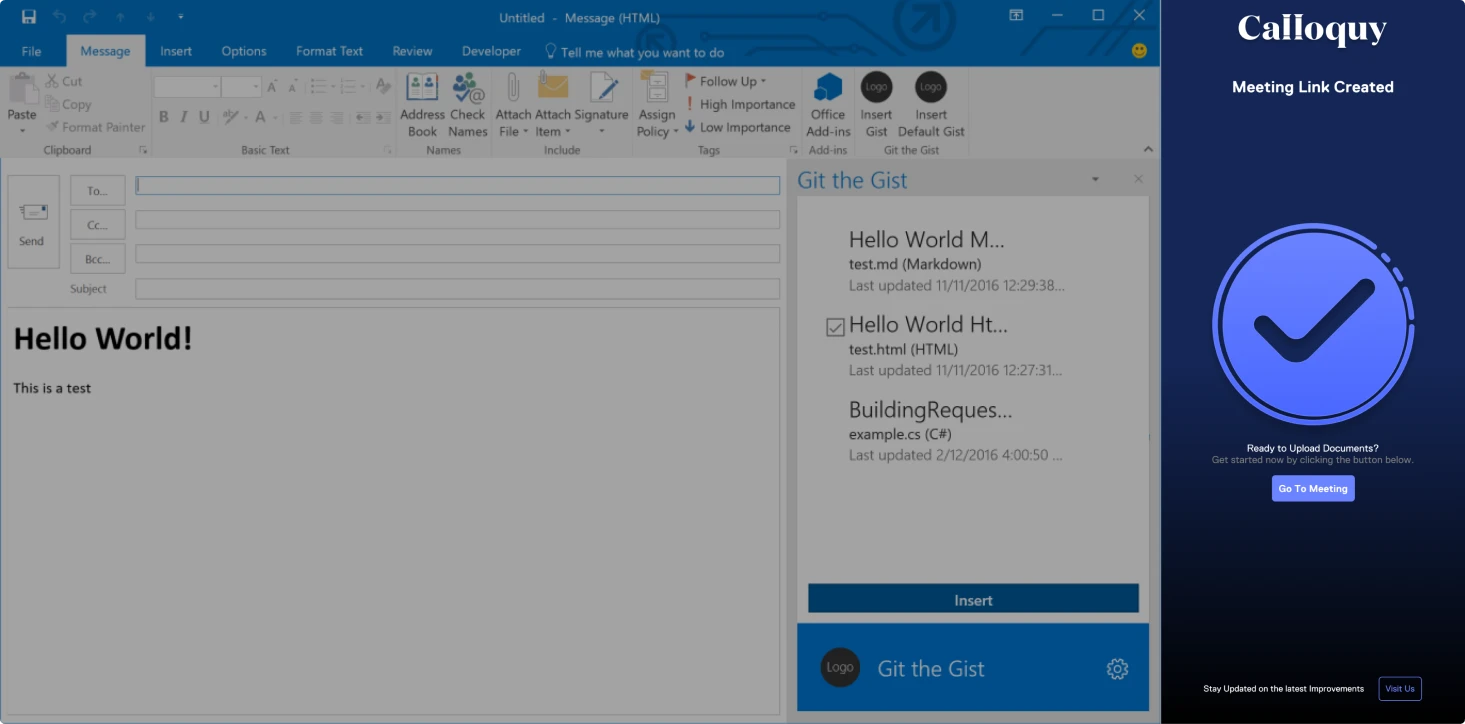The height and width of the screenshot is (724, 1465).
Task: Open Customize Quick Access Toolbar dropdown
Action: click(x=180, y=17)
